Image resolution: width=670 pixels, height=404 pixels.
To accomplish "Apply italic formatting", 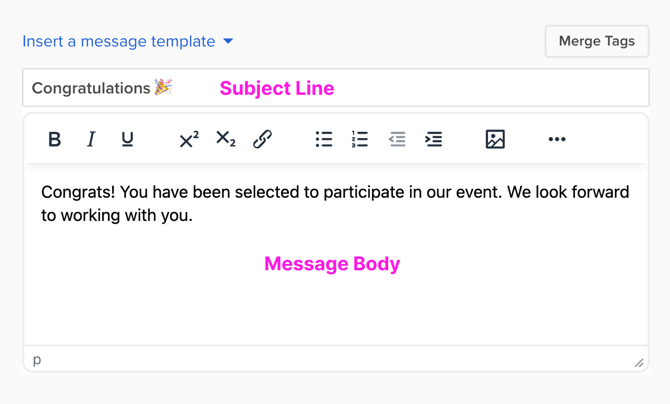I will coord(91,140).
